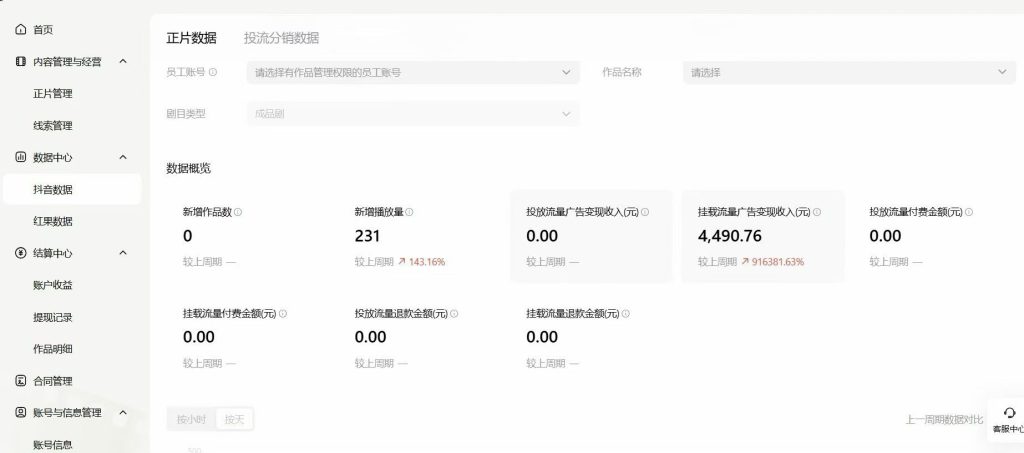The width and height of the screenshot is (1024, 453).
Task: Click the 数据概览 section heading
Action: point(189,168)
